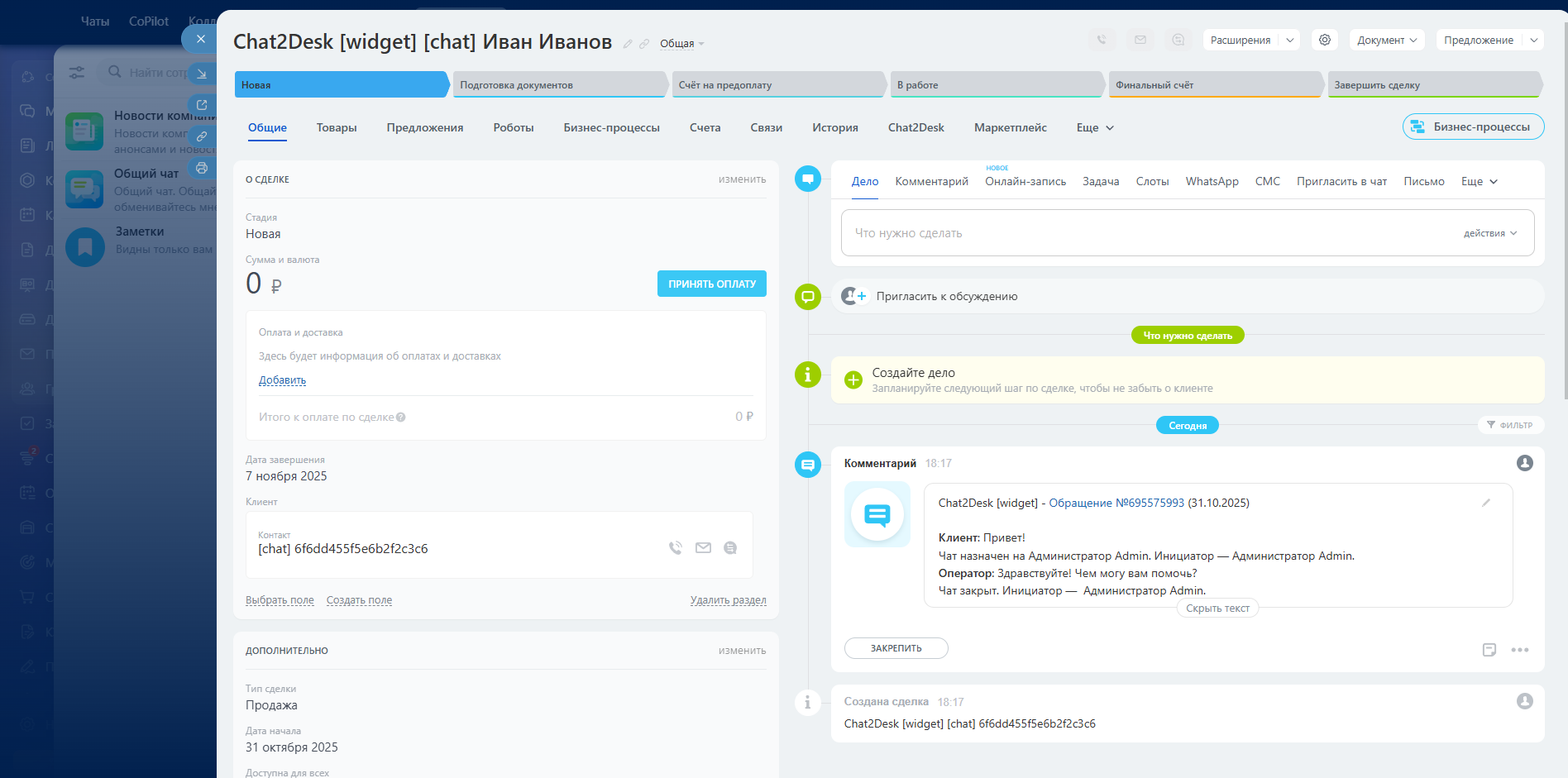Click the green plus icon to create a deal activity
1568x778 pixels.
[x=853, y=380]
